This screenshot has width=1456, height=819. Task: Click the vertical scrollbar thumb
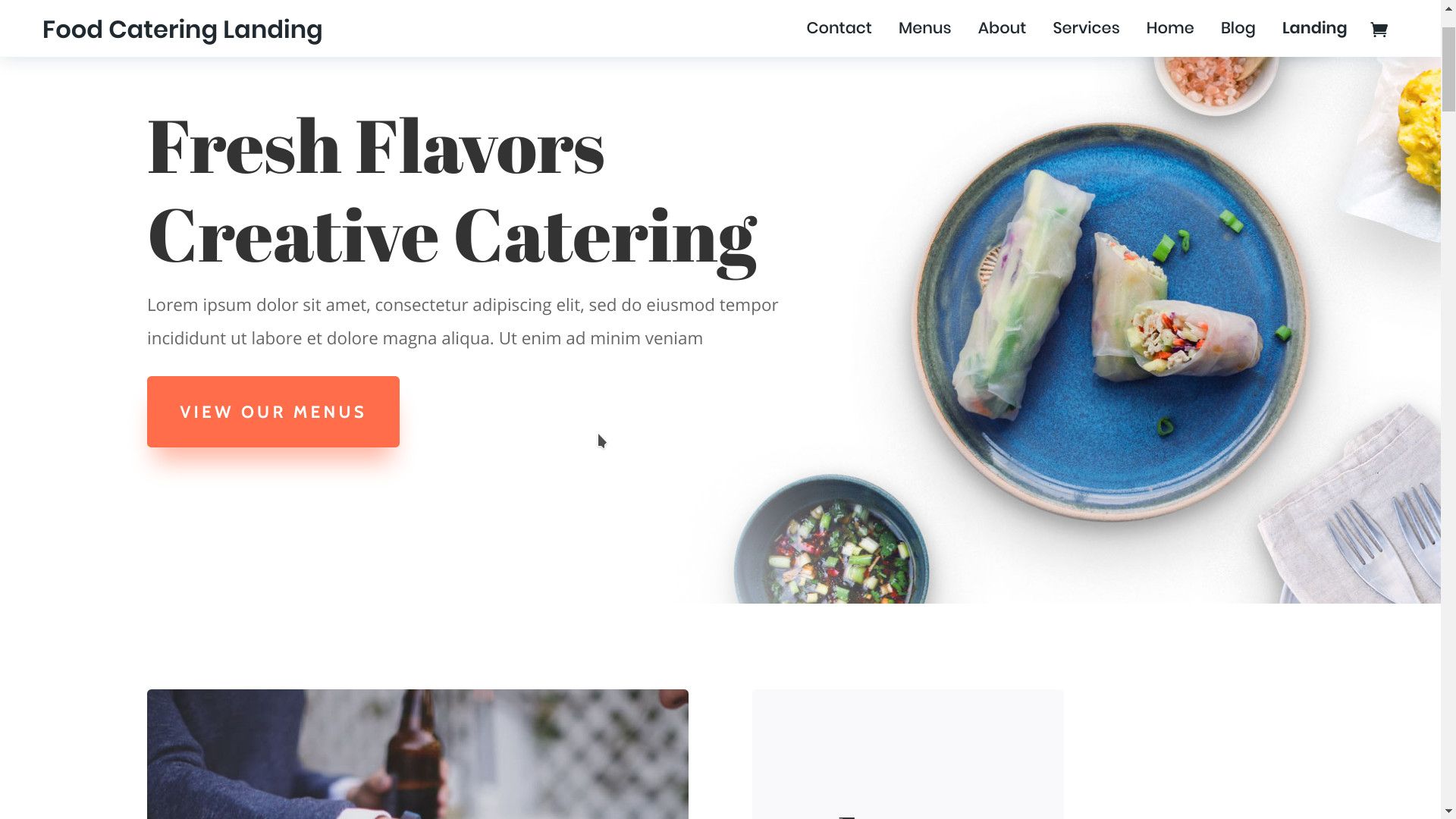click(x=1448, y=70)
